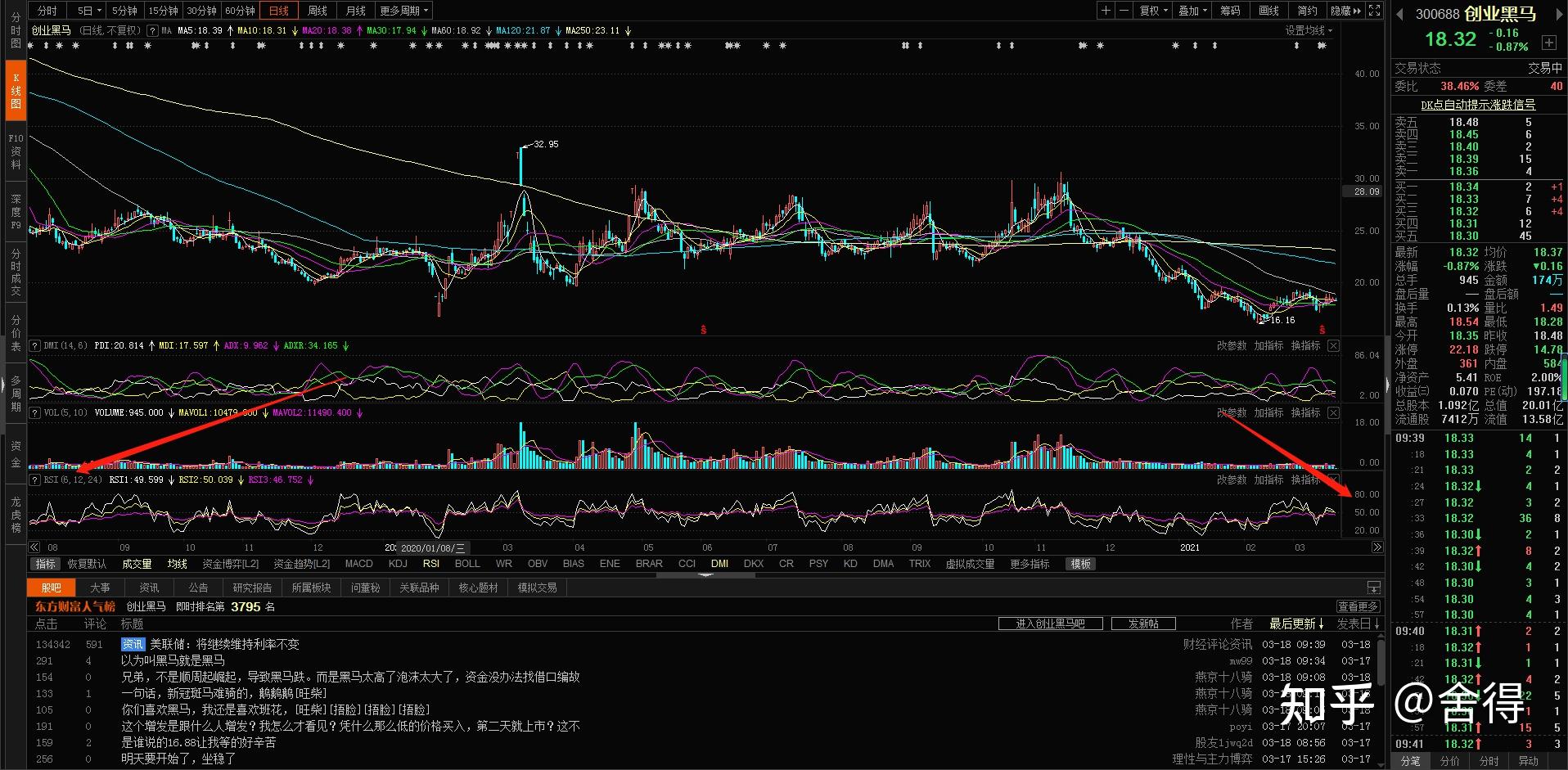Jump to latest date on timeline

point(1377,547)
